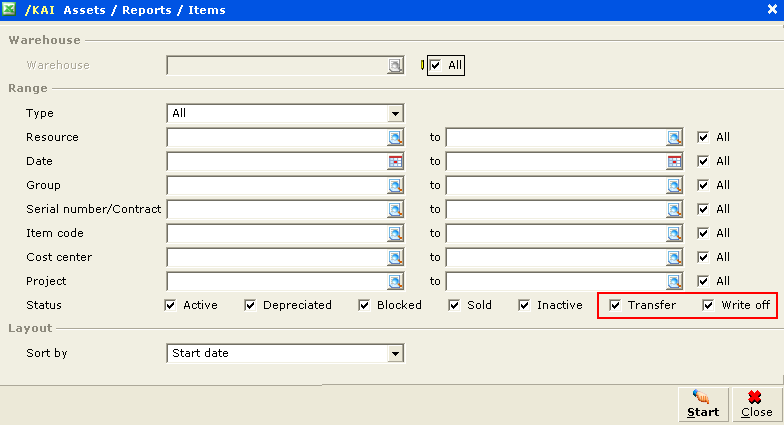
Task: Toggle the Resource All checkbox
Action: pos(703,137)
